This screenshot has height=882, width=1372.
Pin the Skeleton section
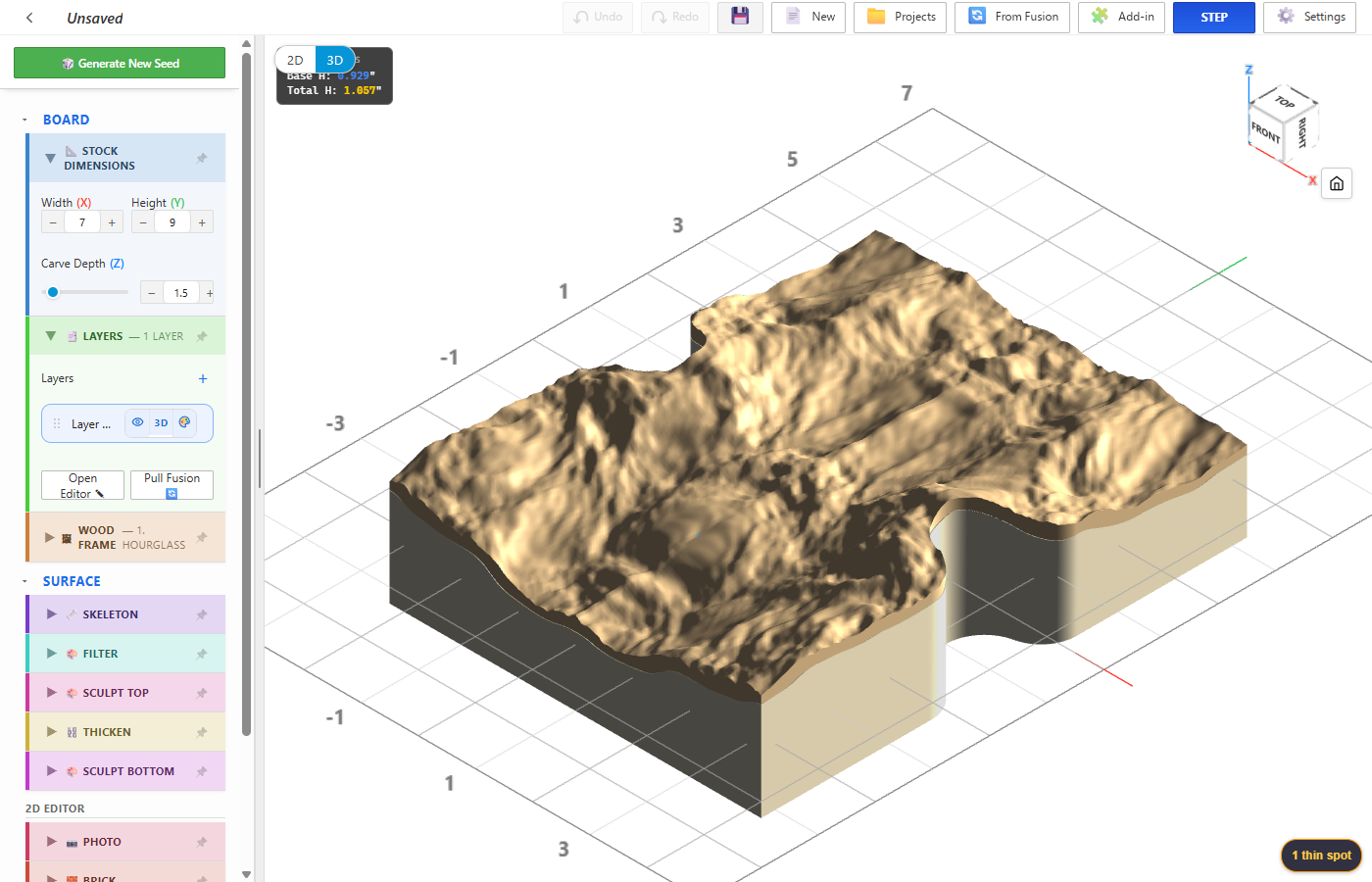[202, 614]
